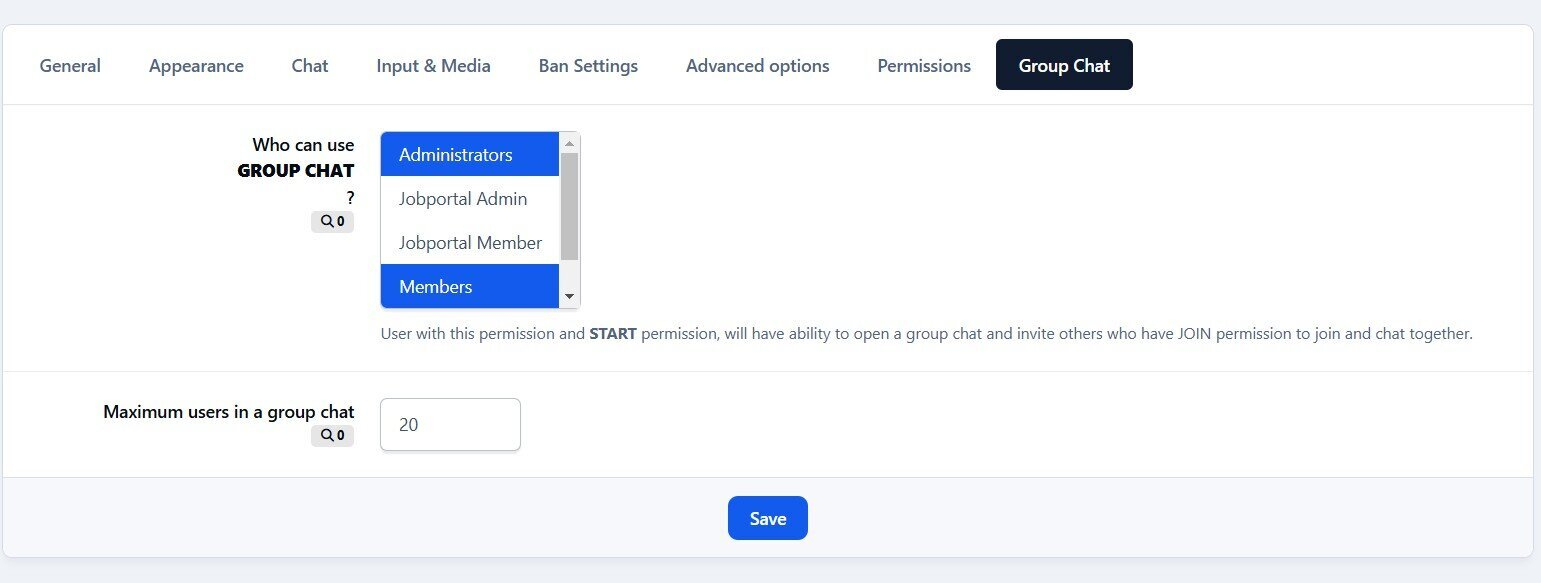Image resolution: width=1541 pixels, height=583 pixels.
Task: Select Administrators in the roles list
Action: [x=469, y=155]
